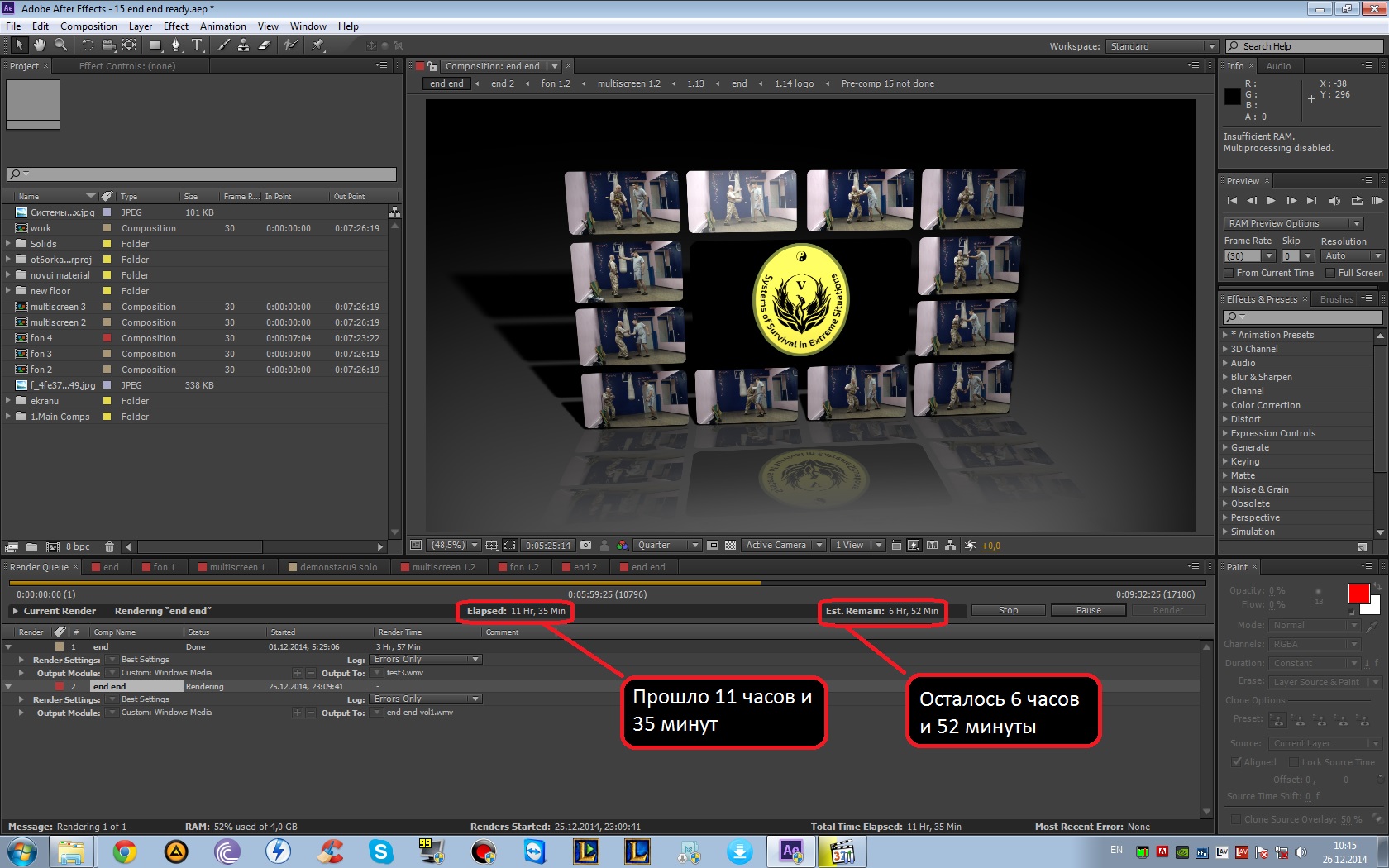
Task: Select the Clone Stamp tool
Action: [243, 45]
